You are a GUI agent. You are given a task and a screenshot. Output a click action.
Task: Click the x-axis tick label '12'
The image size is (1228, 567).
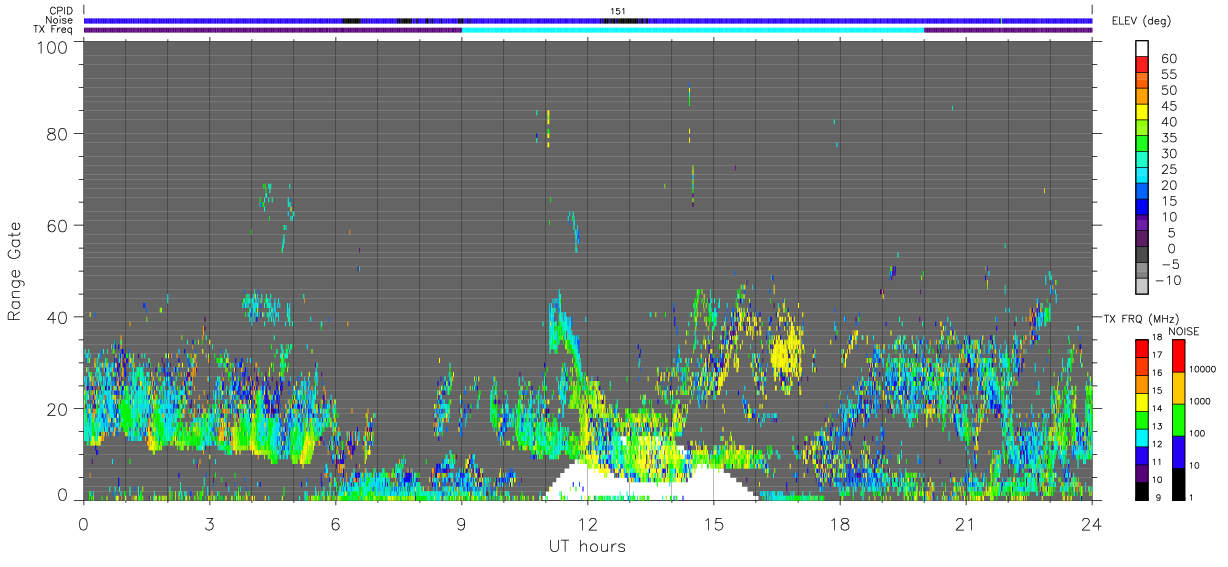pos(587,523)
